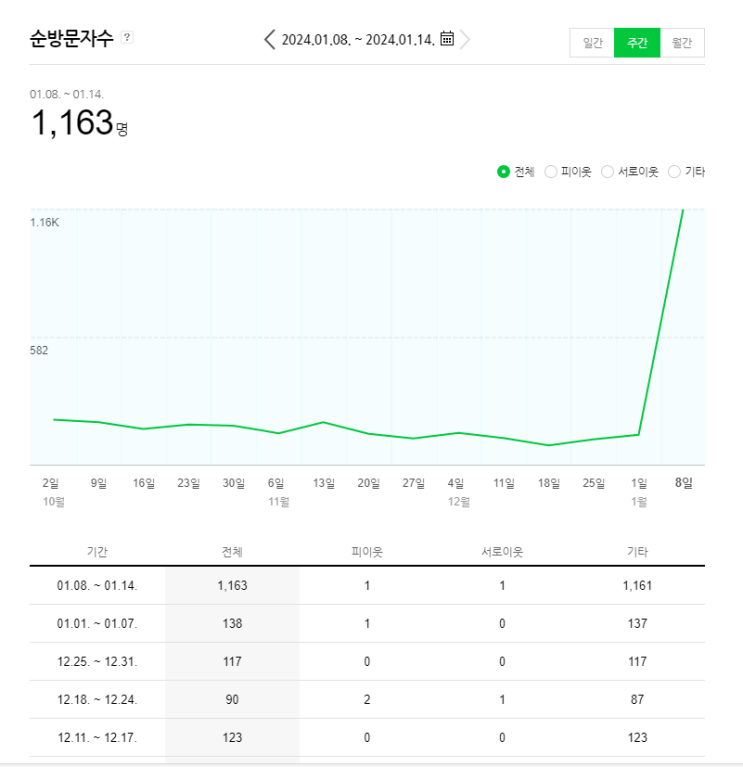Screen dimensions: 743x767
Task: Go to previous week with left arrow
Action: (269, 39)
